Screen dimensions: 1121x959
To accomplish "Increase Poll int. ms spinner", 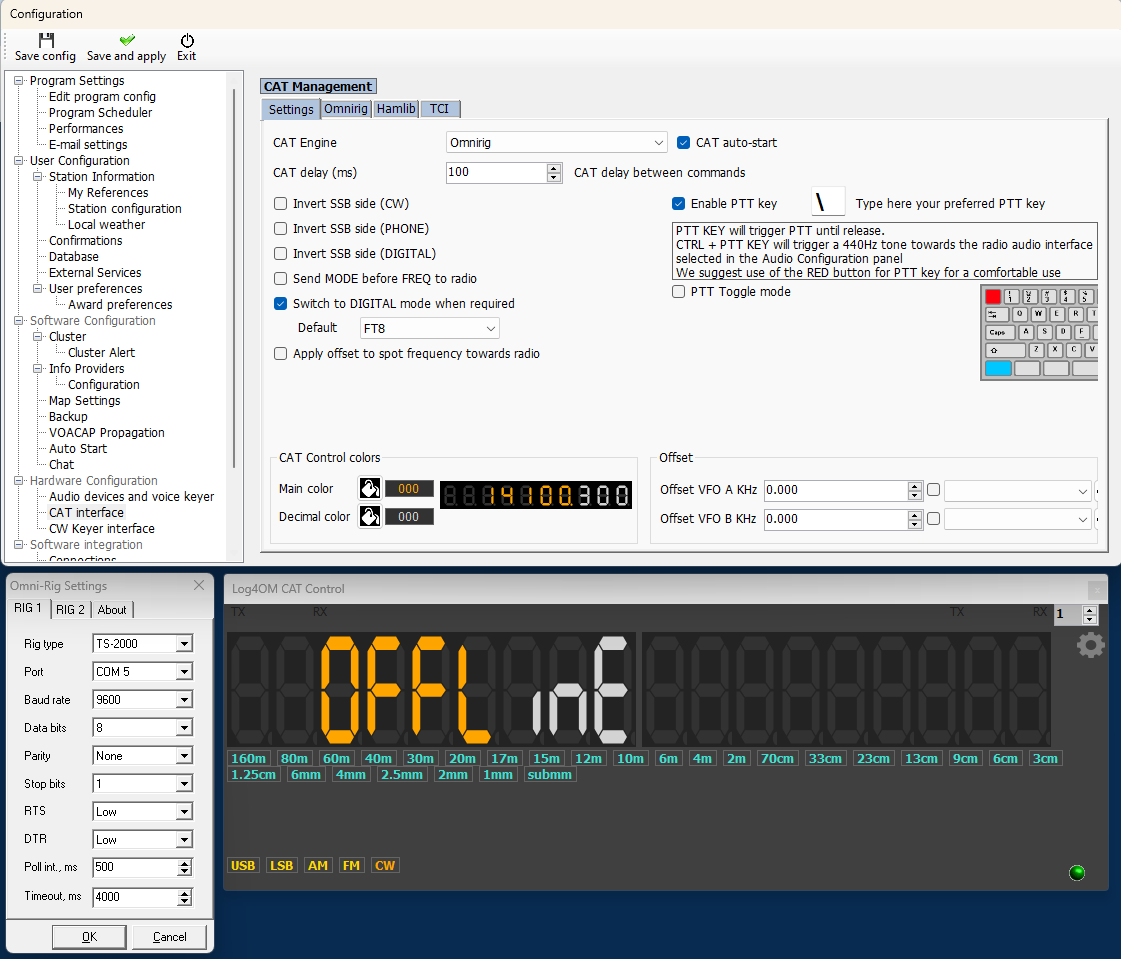I will pos(185,863).
